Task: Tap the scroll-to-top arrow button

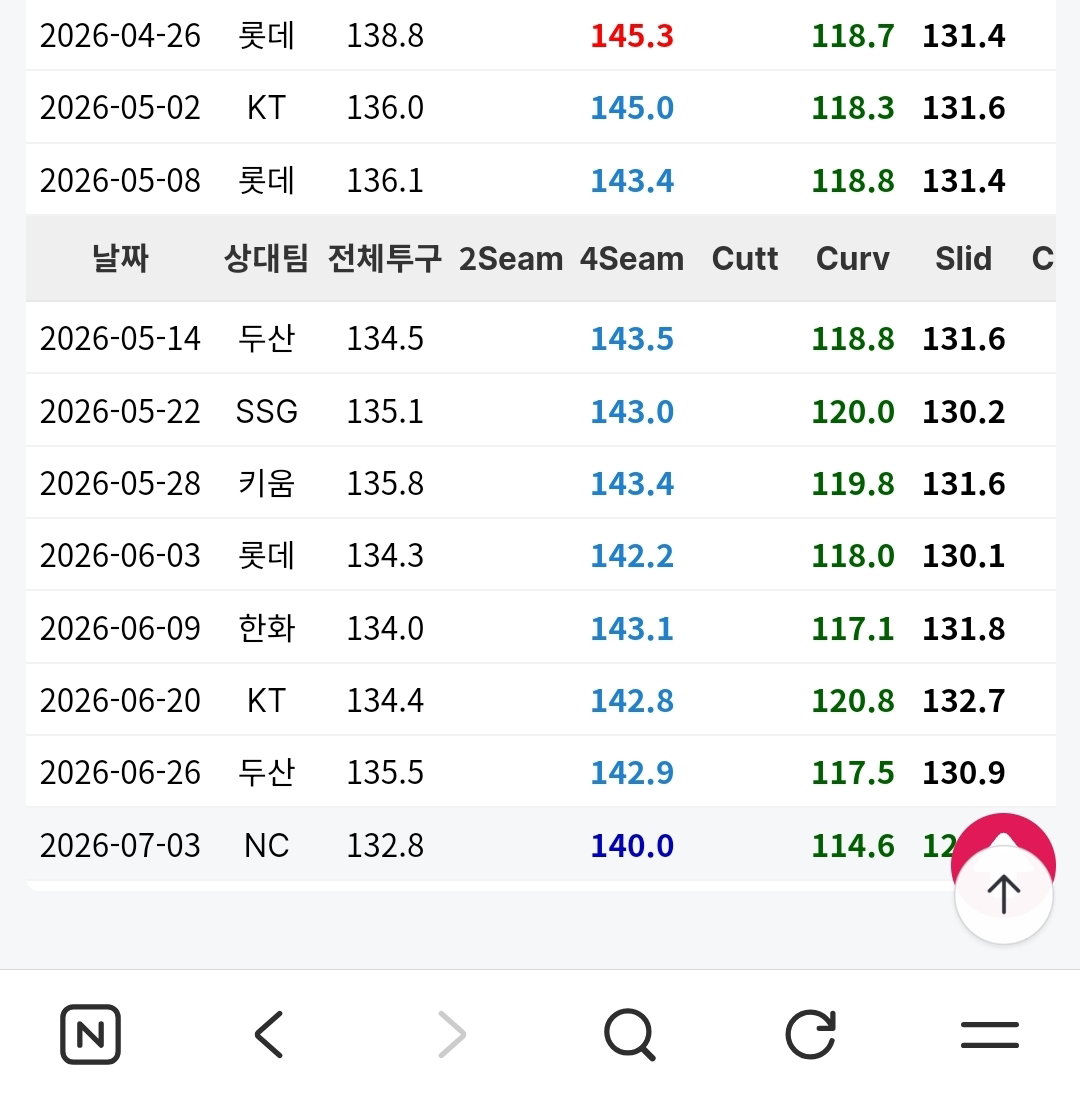Action: coord(1004,894)
